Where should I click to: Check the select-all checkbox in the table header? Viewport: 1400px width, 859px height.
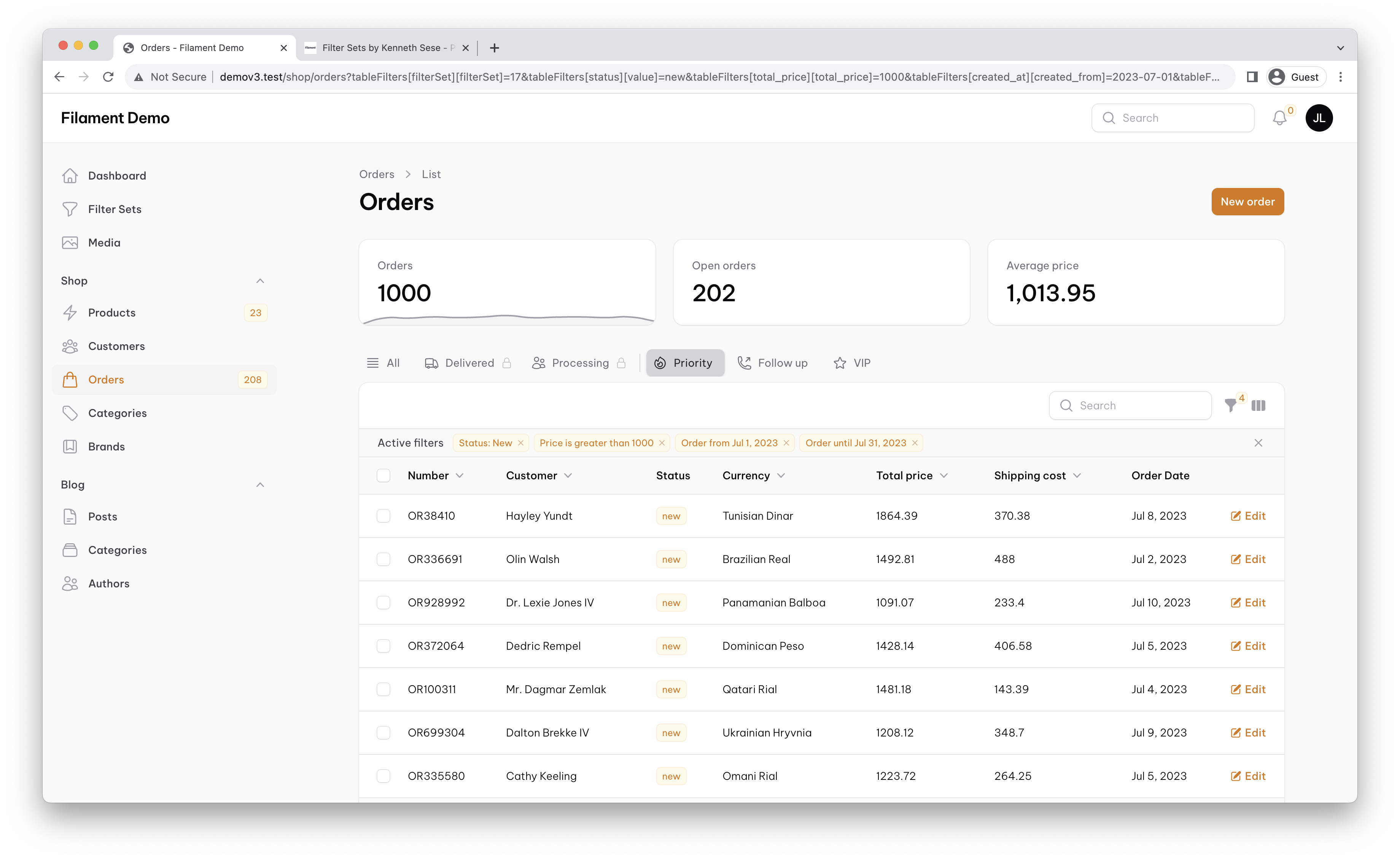(383, 476)
